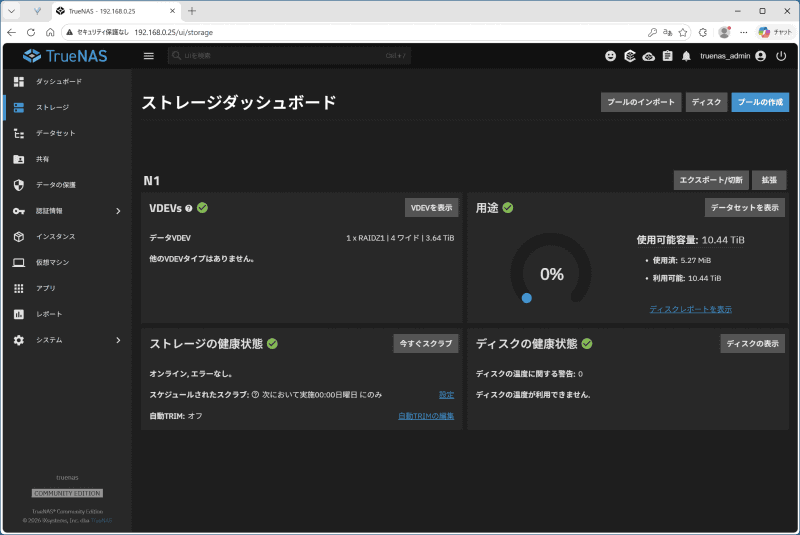Screen dimensions: 800x535
Task: Focus the UIを検索 search field
Action: click(289, 56)
